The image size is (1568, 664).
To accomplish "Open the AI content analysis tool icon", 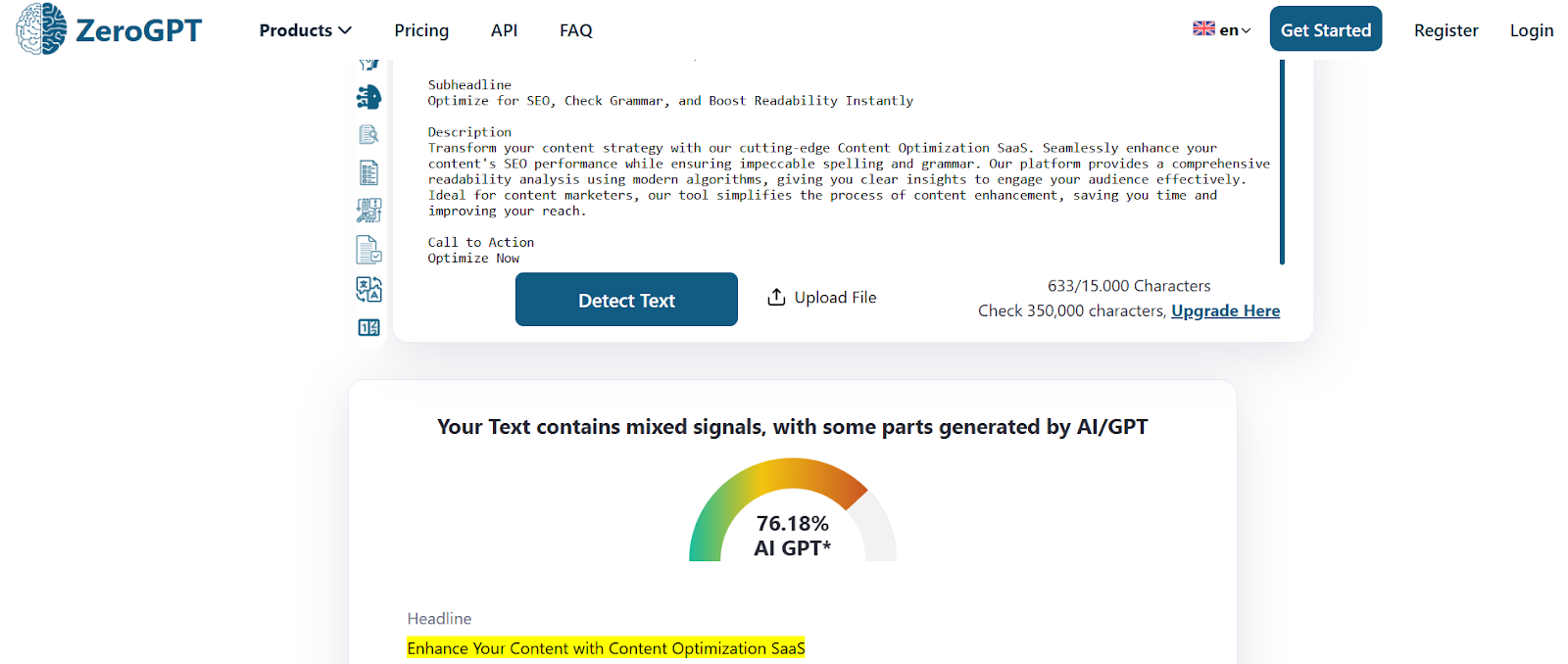I will pyautogui.click(x=368, y=209).
